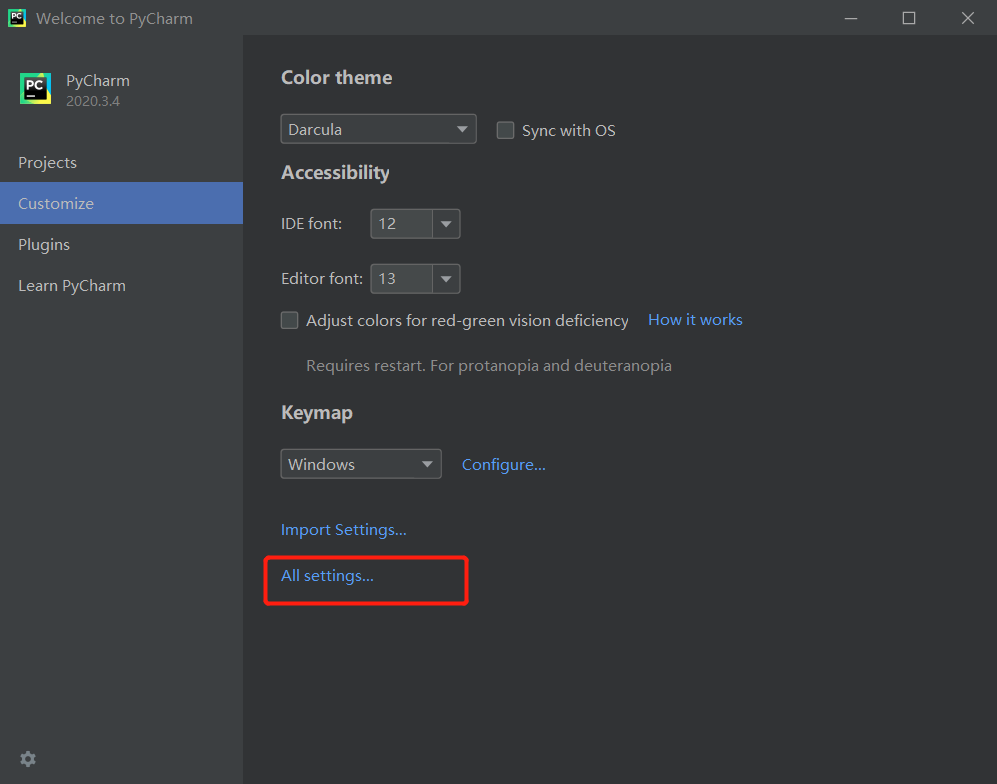Screen dimensions: 997x784
Task: Toggle red-green vision deficiency color adjustment
Action: (290, 320)
